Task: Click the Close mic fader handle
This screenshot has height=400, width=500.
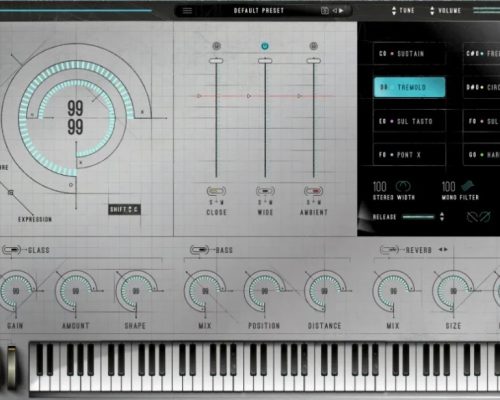Action: pos(216,61)
